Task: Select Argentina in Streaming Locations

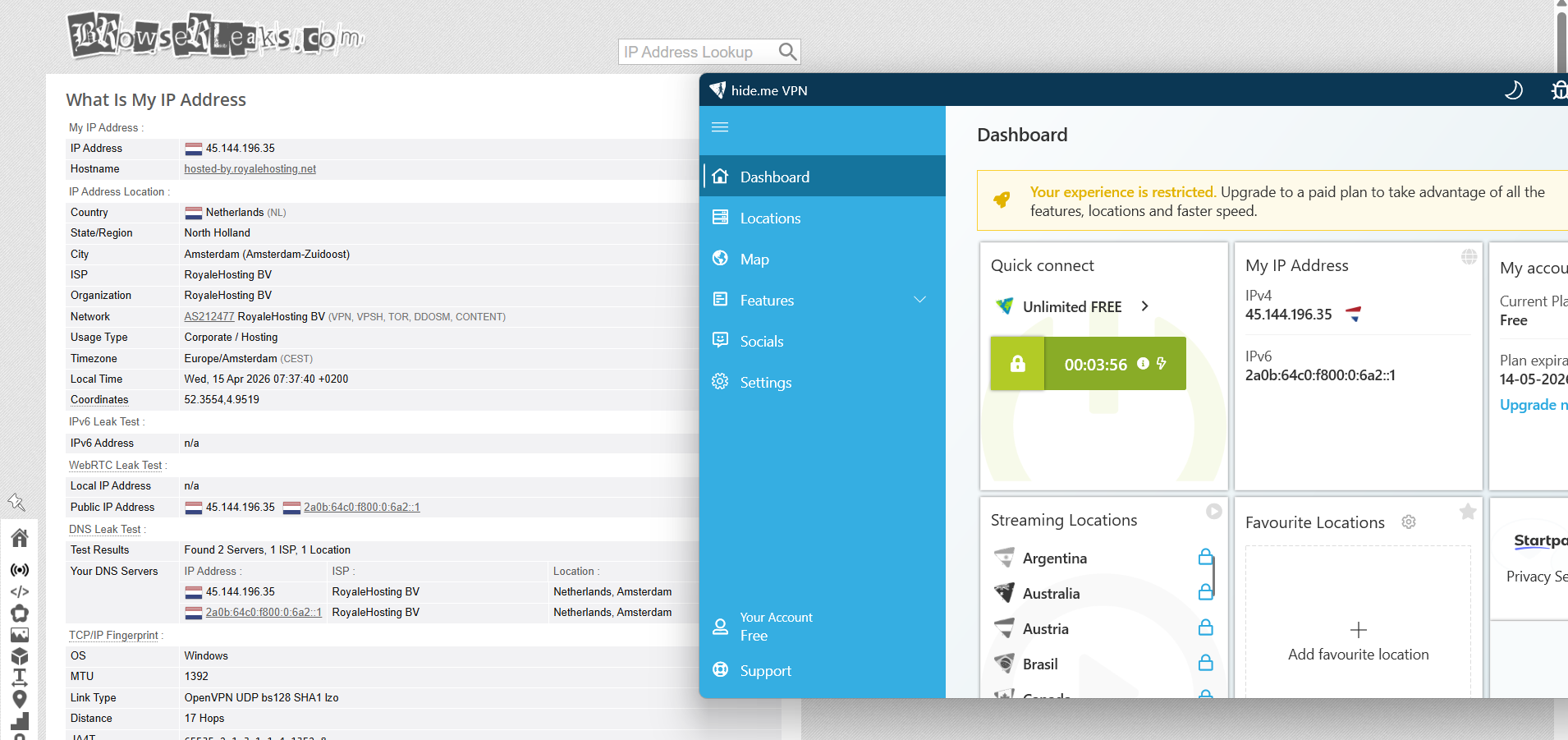Action: tap(1055, 558)
